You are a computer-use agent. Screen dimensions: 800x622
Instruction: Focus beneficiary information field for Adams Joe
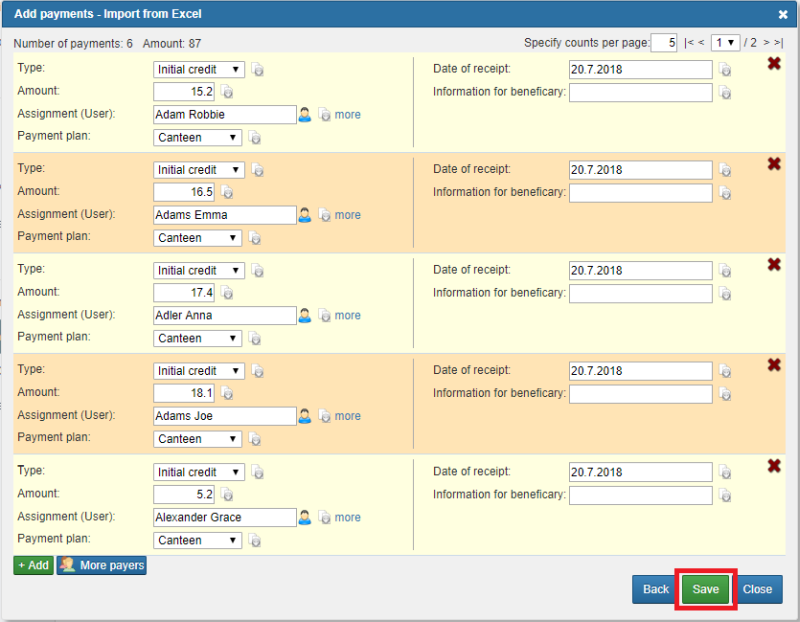point(641,394)
